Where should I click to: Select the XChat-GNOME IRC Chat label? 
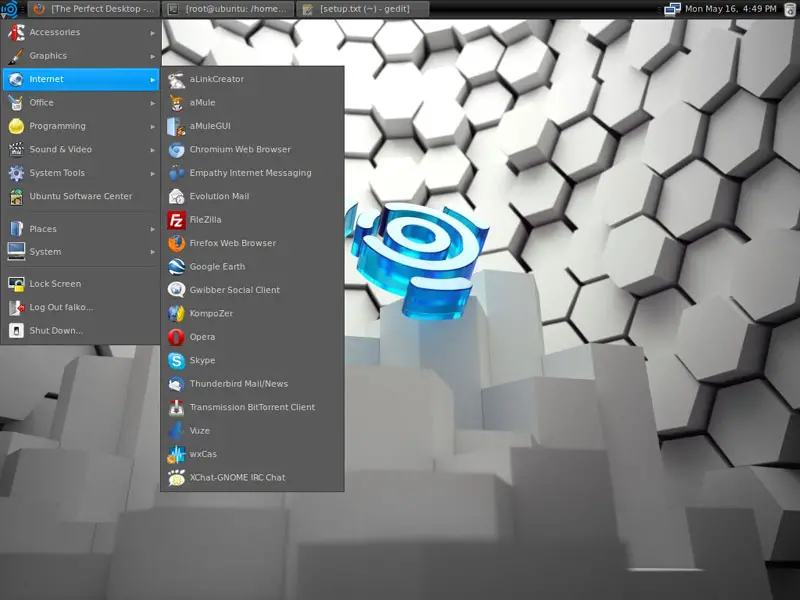237,478
